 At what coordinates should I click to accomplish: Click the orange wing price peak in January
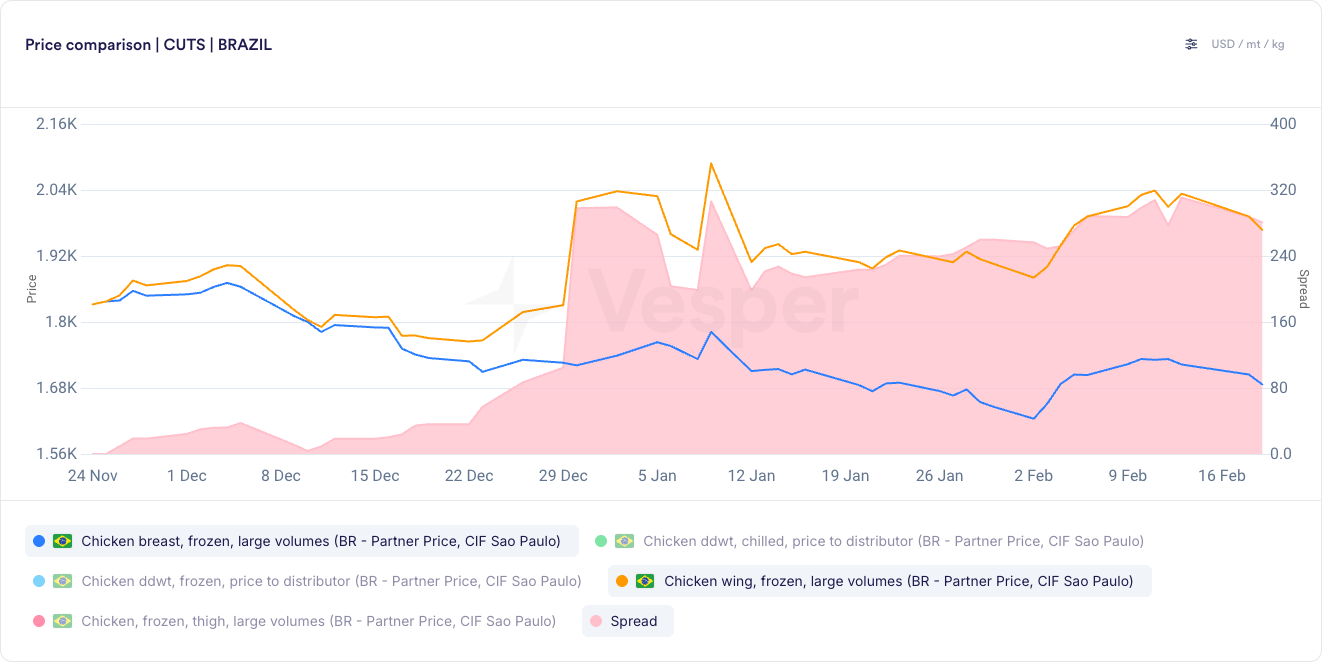click(710, 163)
